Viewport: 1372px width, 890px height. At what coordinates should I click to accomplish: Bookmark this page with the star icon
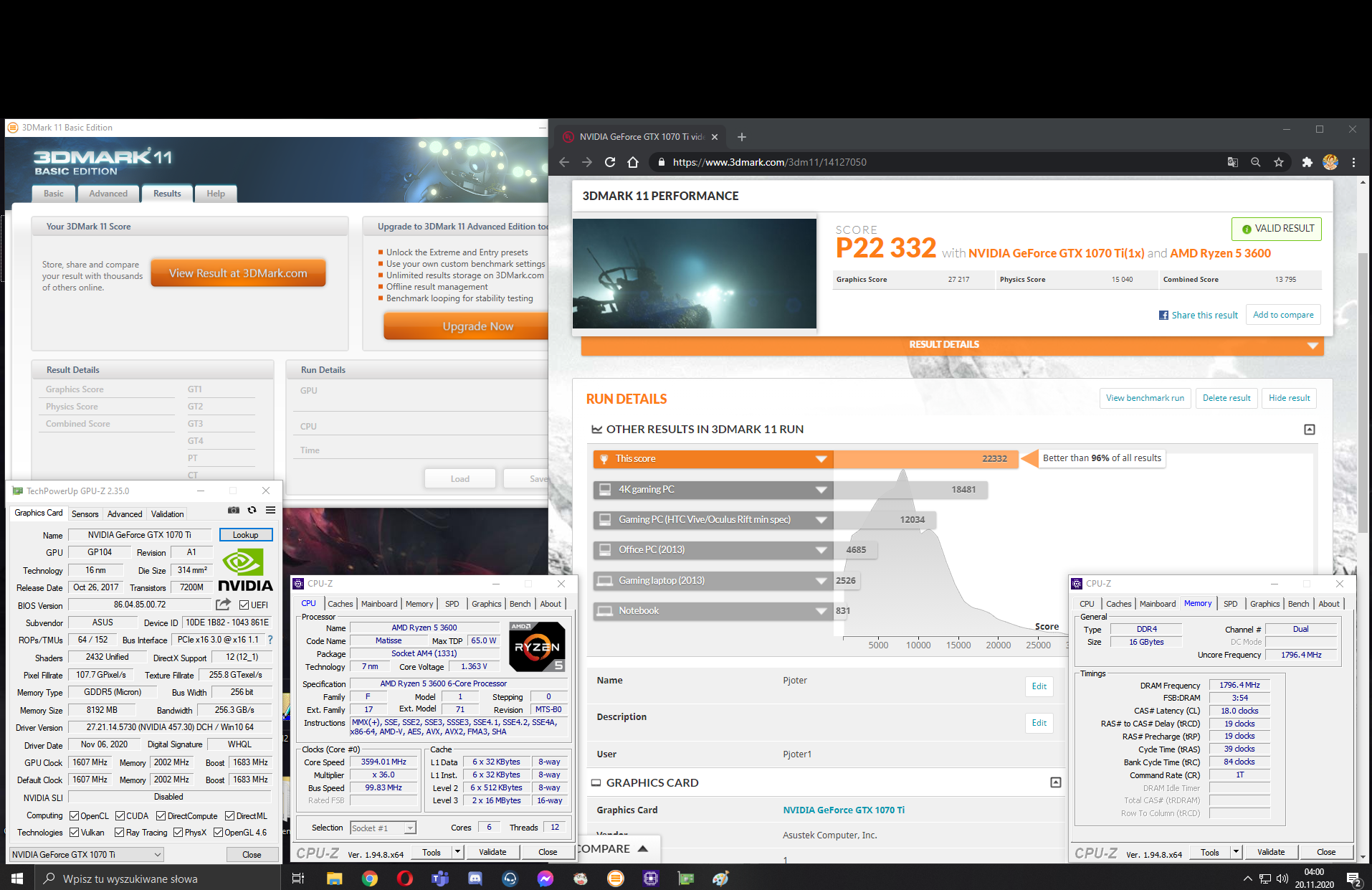1279,162
